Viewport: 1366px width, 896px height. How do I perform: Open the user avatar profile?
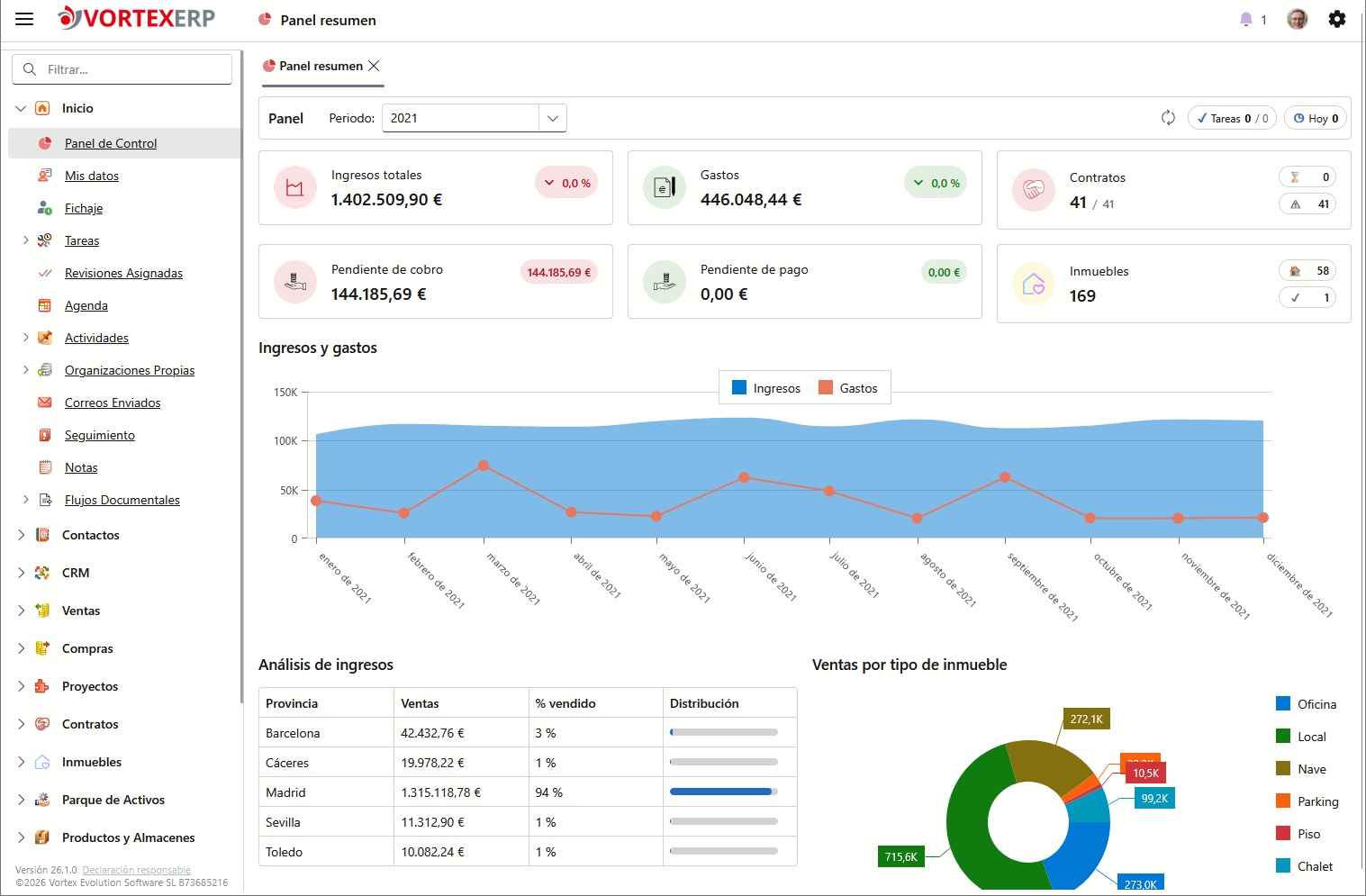(x=1297, y=19)
